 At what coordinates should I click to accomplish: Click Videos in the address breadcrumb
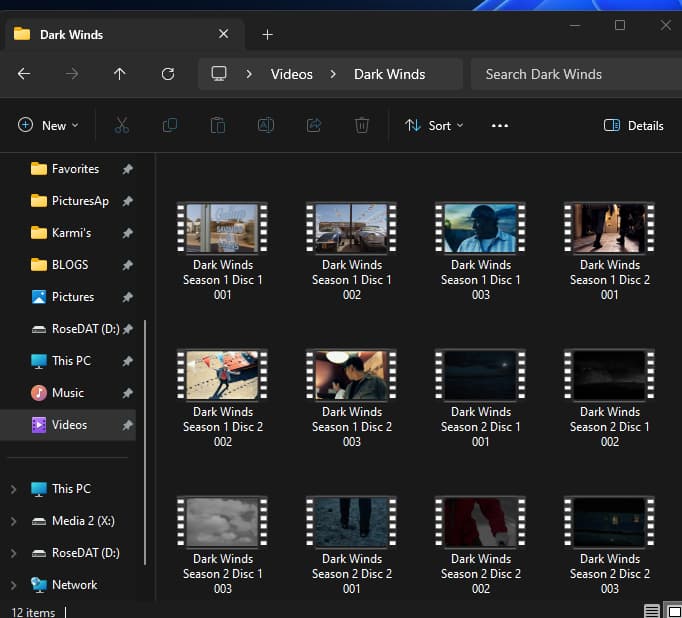pyautogui.click(x=291, y=74)
